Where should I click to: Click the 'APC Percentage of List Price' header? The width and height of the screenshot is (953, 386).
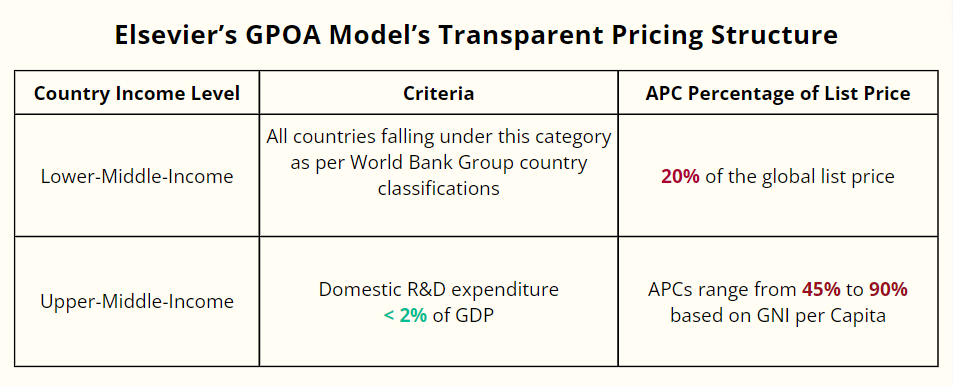tap(778, 93)
